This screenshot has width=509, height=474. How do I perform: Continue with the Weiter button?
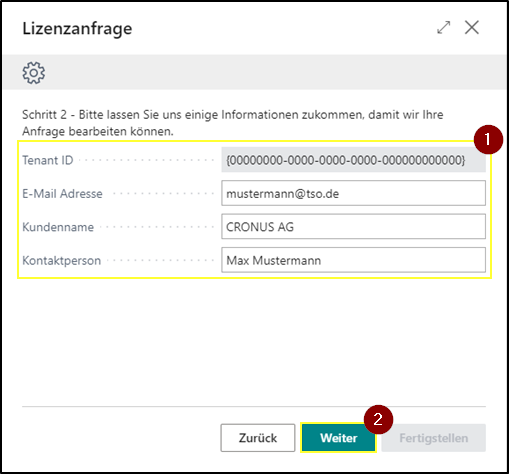click(x=339, y=438)
